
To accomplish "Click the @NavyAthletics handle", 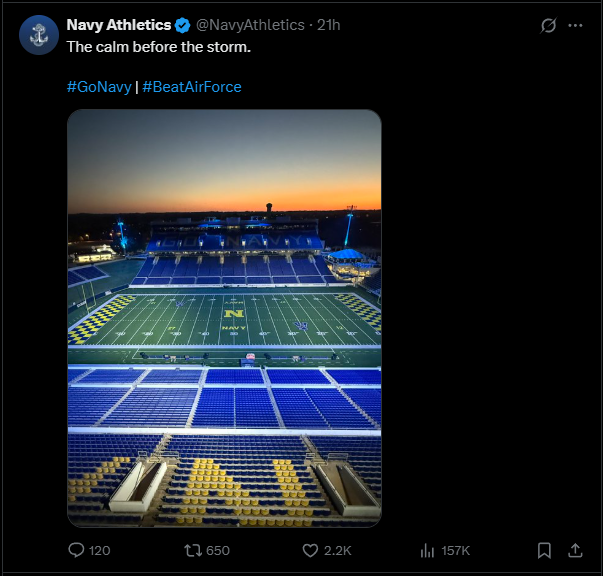I will point(250,25).
